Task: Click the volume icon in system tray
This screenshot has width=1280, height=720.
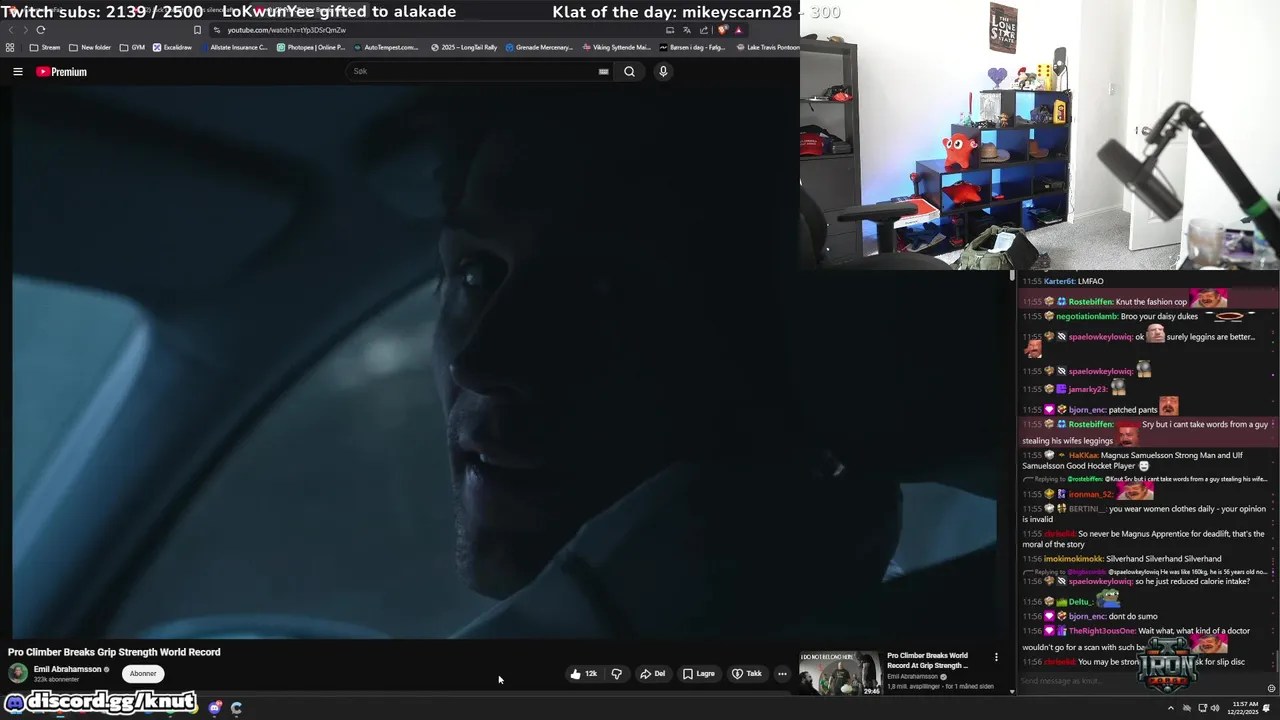Action: (x=1215, y=708)
